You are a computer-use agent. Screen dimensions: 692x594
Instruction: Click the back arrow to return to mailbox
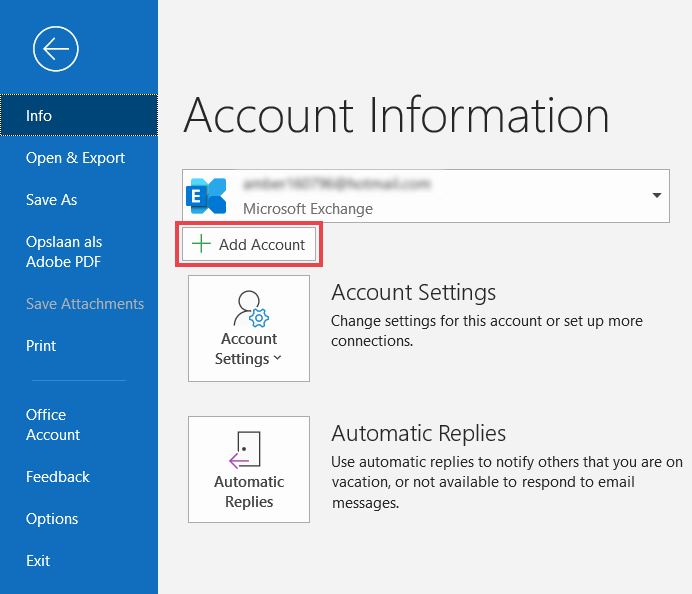tap(55, 48)
